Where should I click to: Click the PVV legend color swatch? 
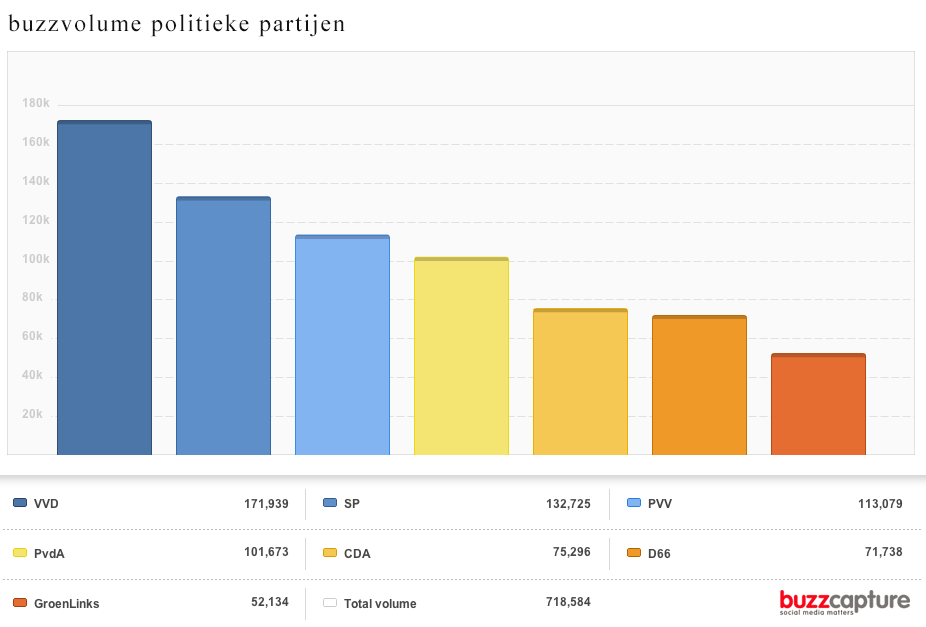634,503
